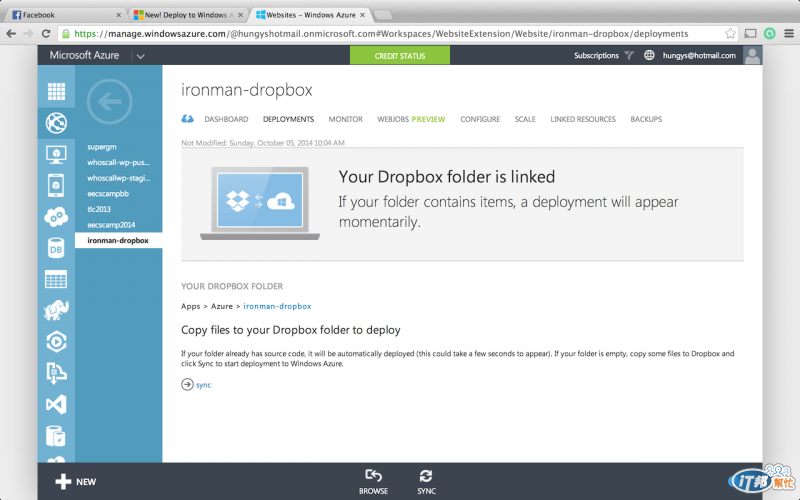This screenshot has width=800, height=500.
Task: Click the New plus button
Action: pos(76,482)
